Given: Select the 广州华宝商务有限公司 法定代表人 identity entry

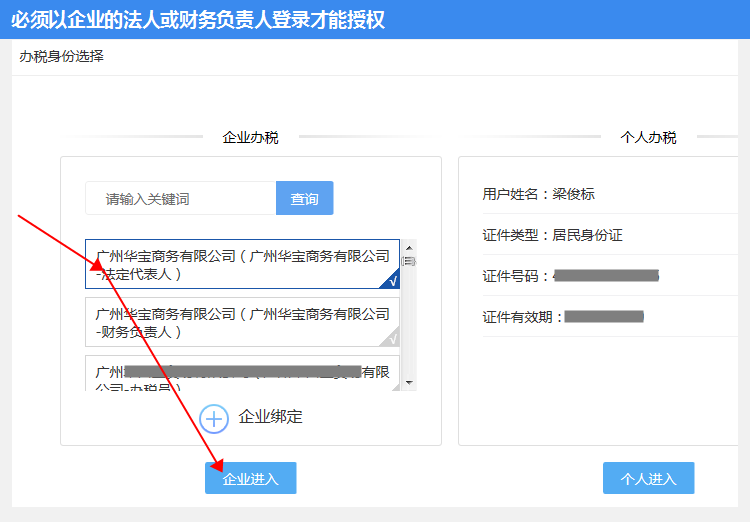Looking at the screenshot, I should tap(242, 264).
